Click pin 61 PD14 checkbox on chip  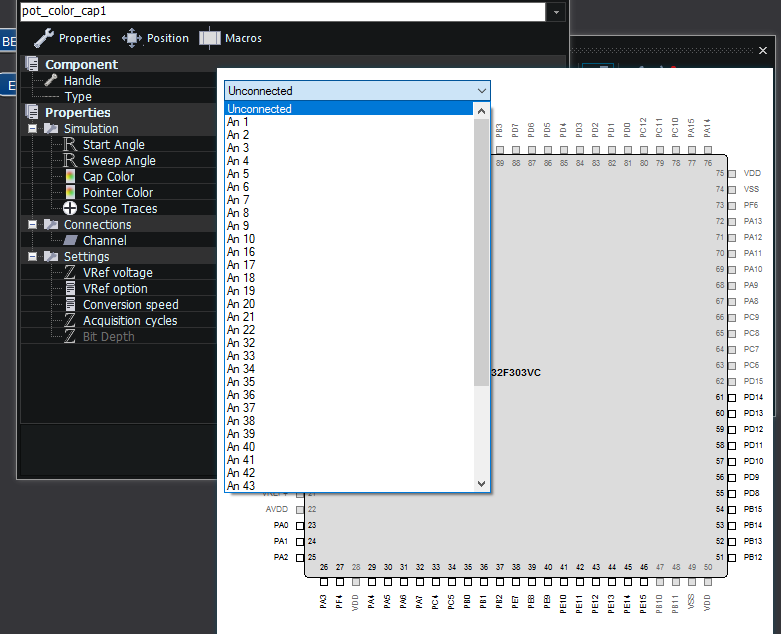[x=732, y=397]
